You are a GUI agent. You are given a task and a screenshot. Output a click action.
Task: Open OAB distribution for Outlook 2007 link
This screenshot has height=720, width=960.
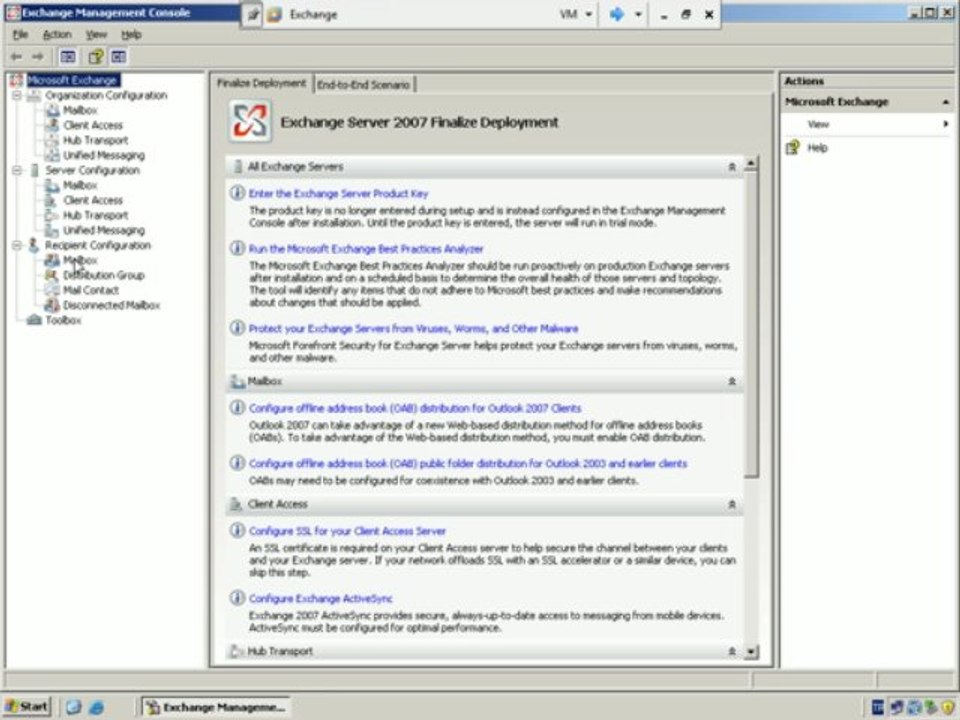(x=415, y=408)
